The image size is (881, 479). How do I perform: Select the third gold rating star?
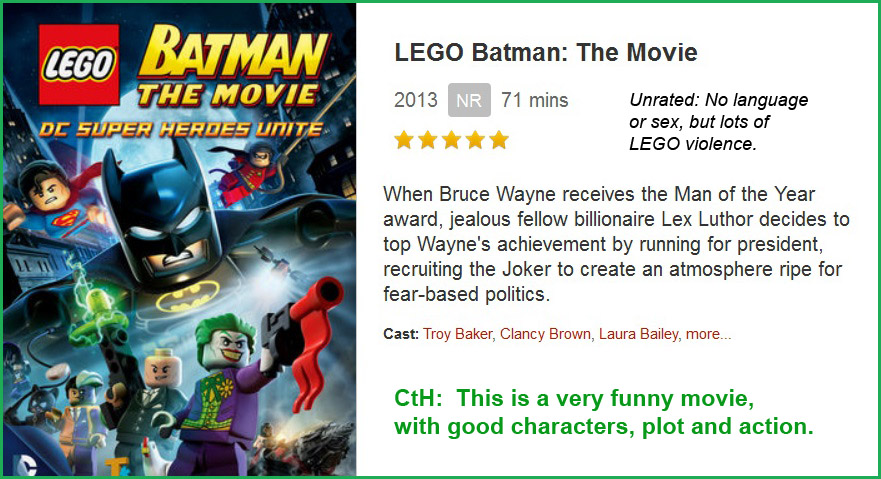click(x=452, y=140)
